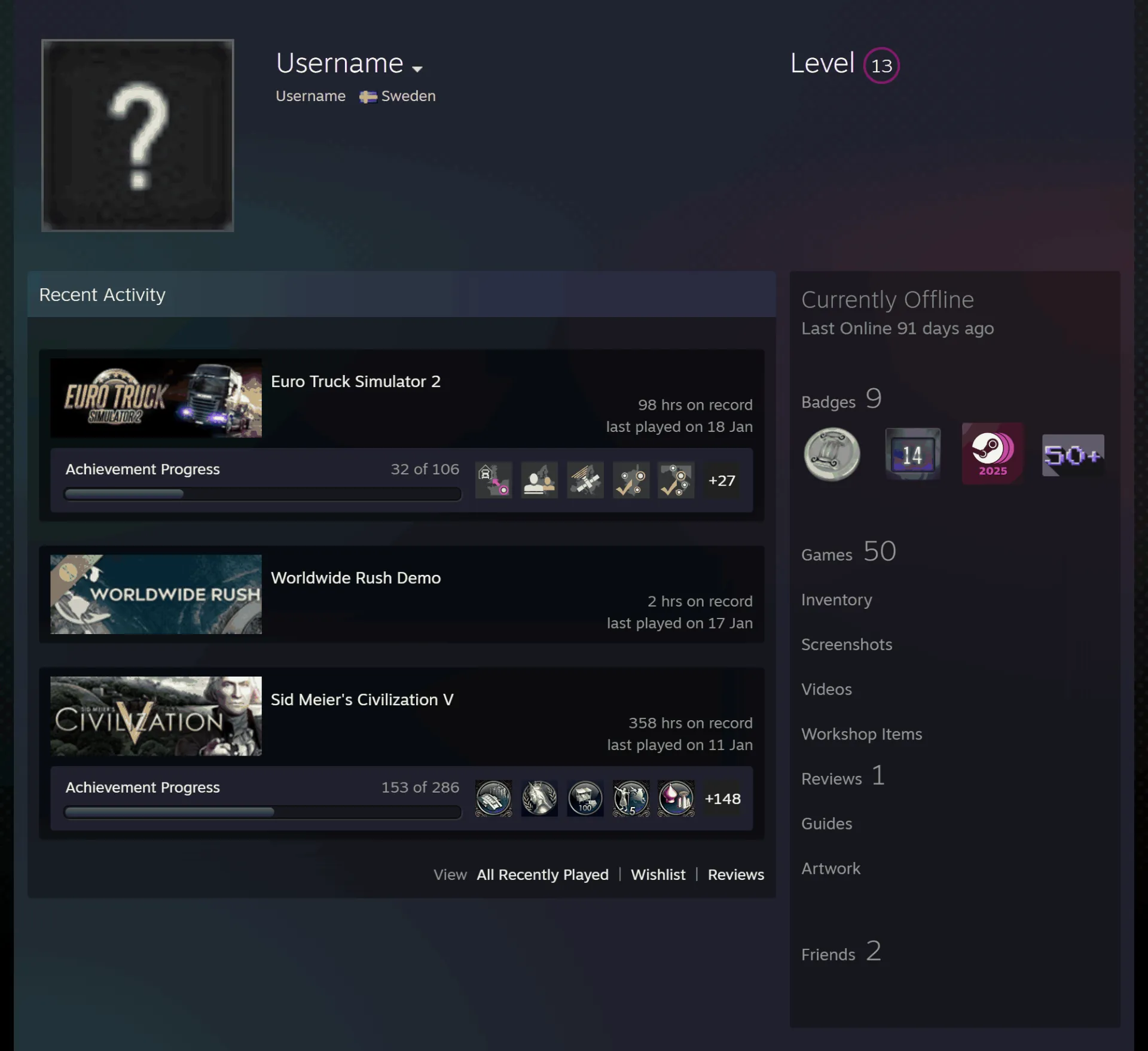Click the profile avatar question mark image
This screenshot has height=1051, width=1148.
pyautogui.click(x=138, y=135)
